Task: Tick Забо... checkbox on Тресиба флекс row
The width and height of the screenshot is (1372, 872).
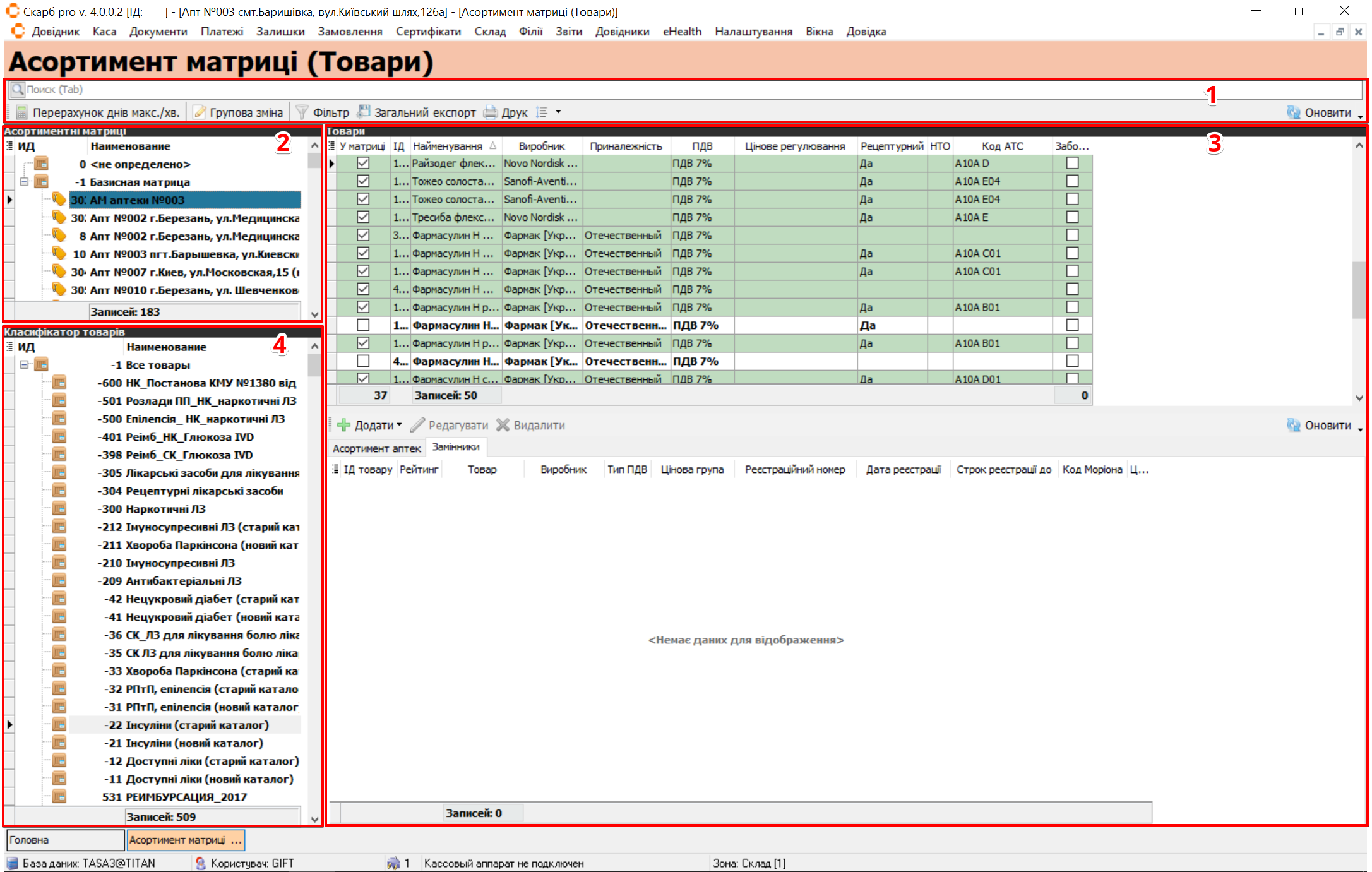Action: (1072, 217)
